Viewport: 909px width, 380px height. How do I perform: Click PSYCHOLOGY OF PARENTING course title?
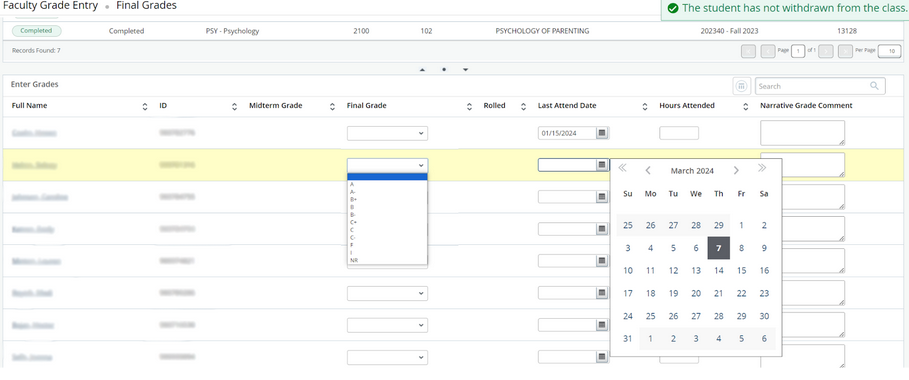coord(542,31)
